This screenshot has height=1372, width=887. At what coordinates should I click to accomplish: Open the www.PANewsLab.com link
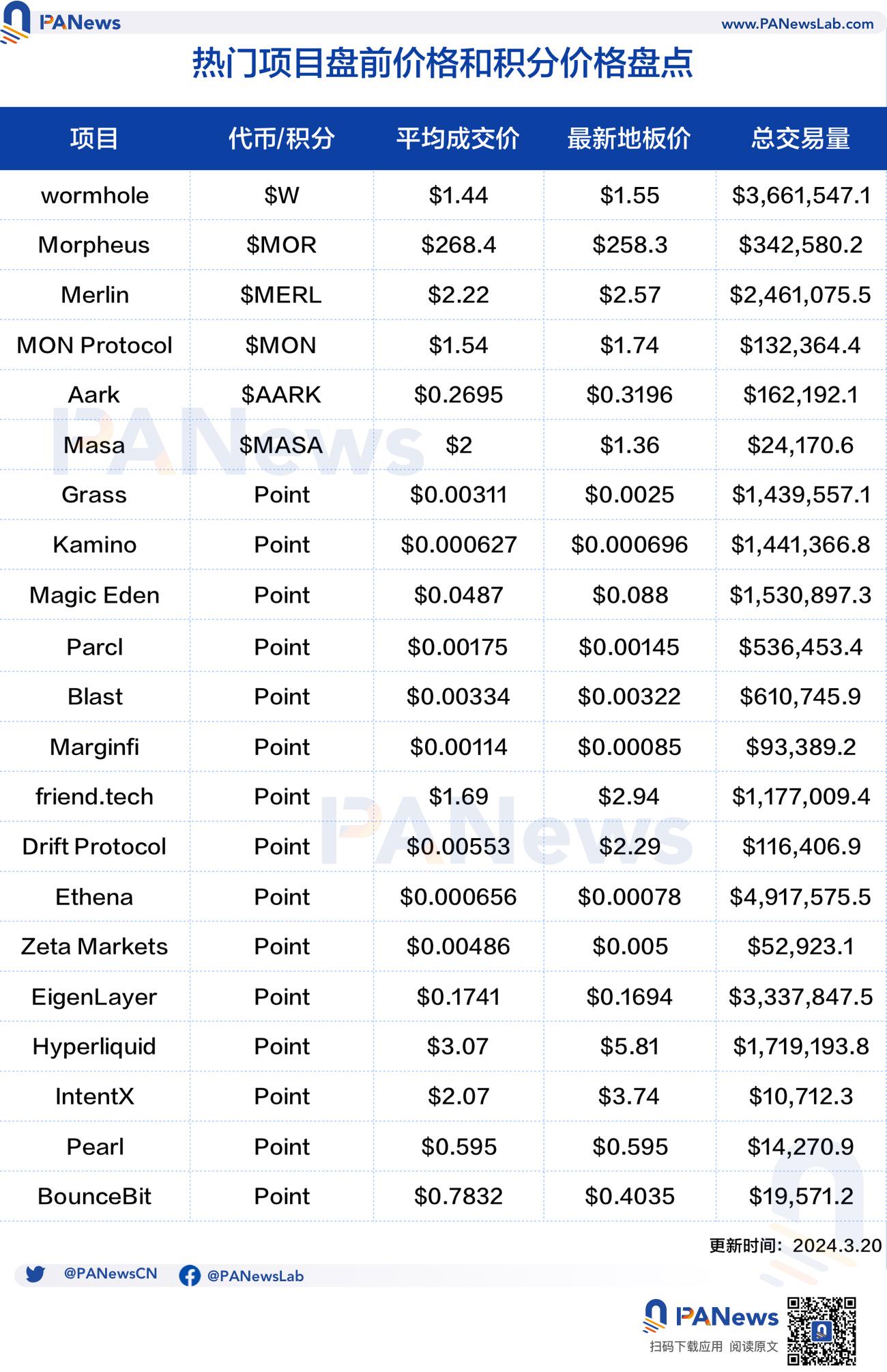click(x=797, y=24)
